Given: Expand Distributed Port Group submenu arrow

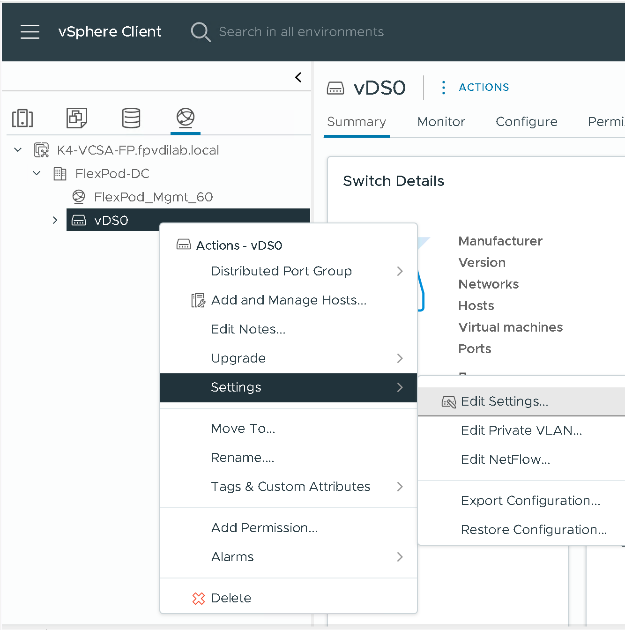Looking at the screenshot, I should 400,271.
